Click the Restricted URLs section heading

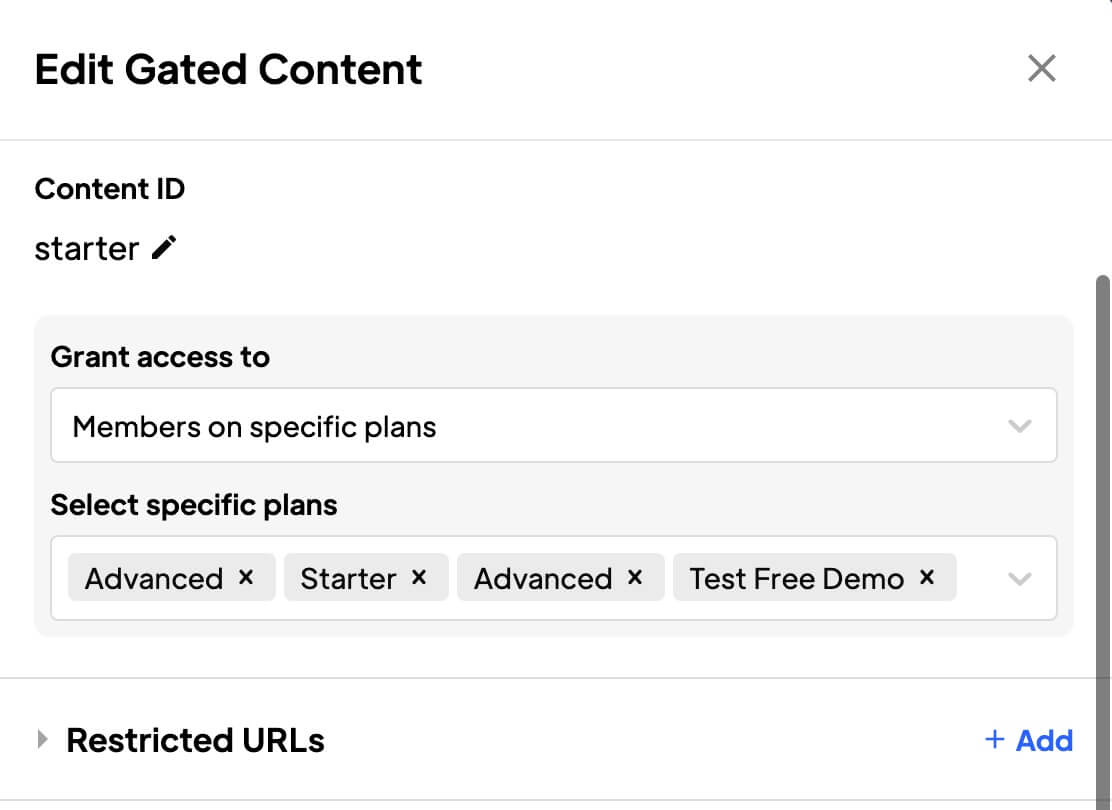click(195, 740)
